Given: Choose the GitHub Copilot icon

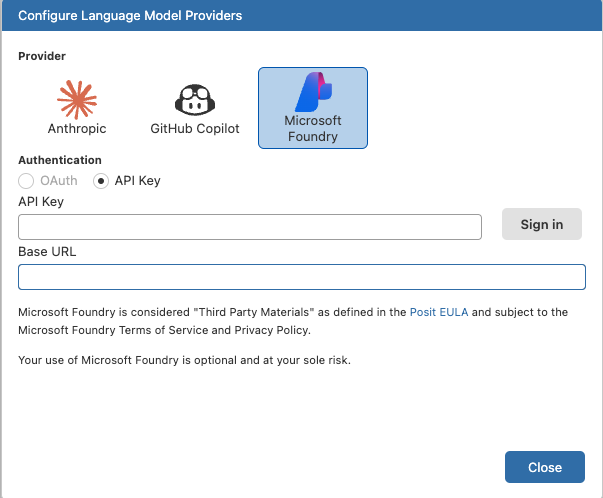Looking at the screenshot, I should (194, 99).
